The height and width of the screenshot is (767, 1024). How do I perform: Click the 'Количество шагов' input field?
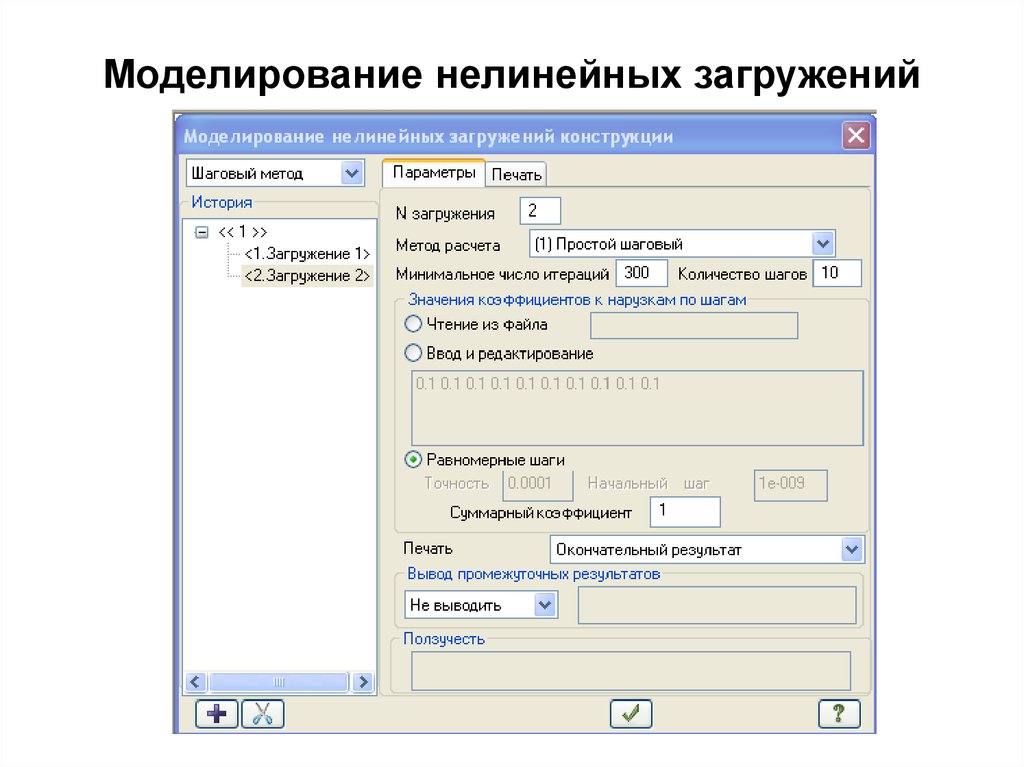tap(836, 272)
